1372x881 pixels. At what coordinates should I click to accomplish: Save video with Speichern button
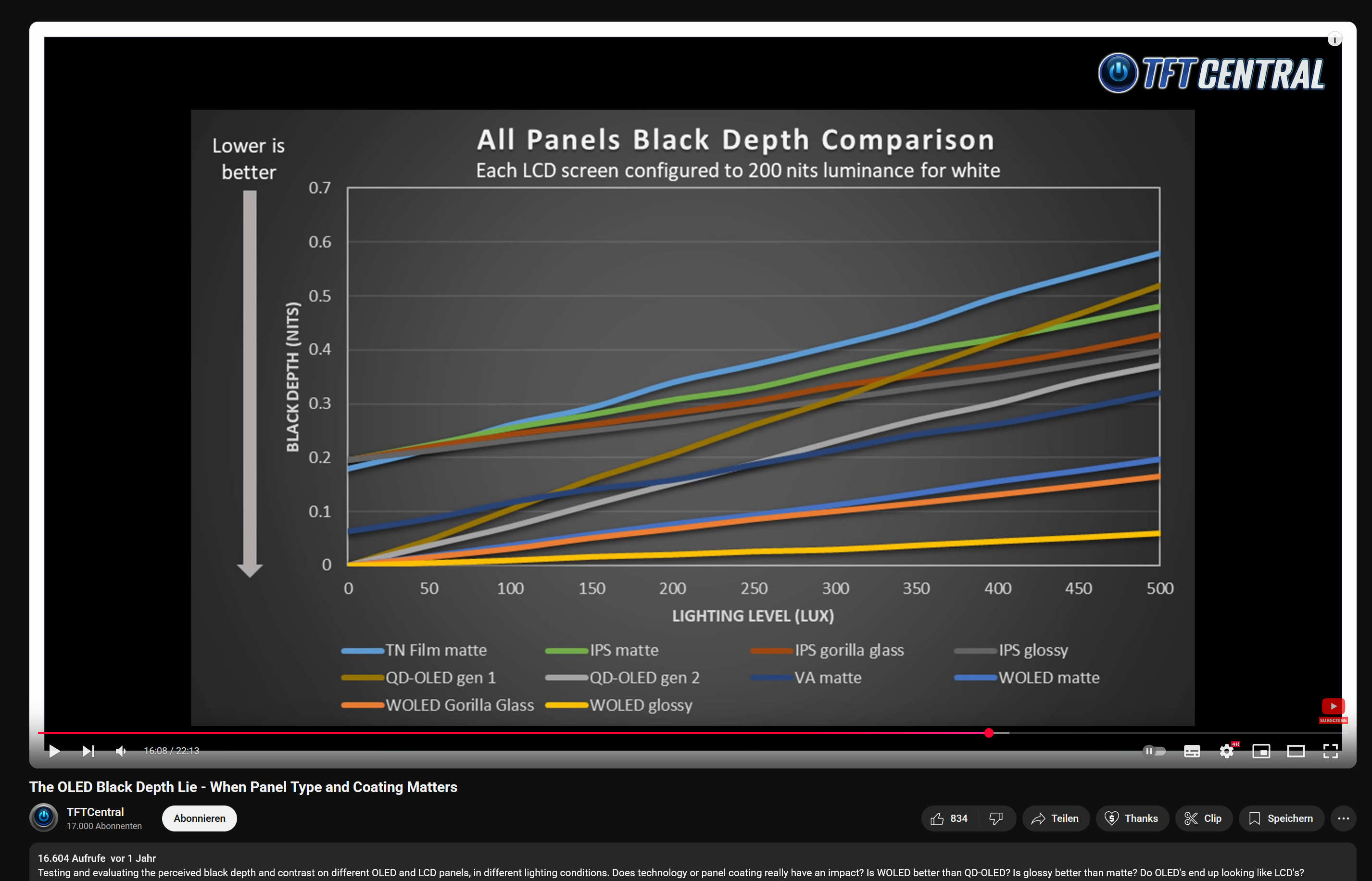(1281, 818)
